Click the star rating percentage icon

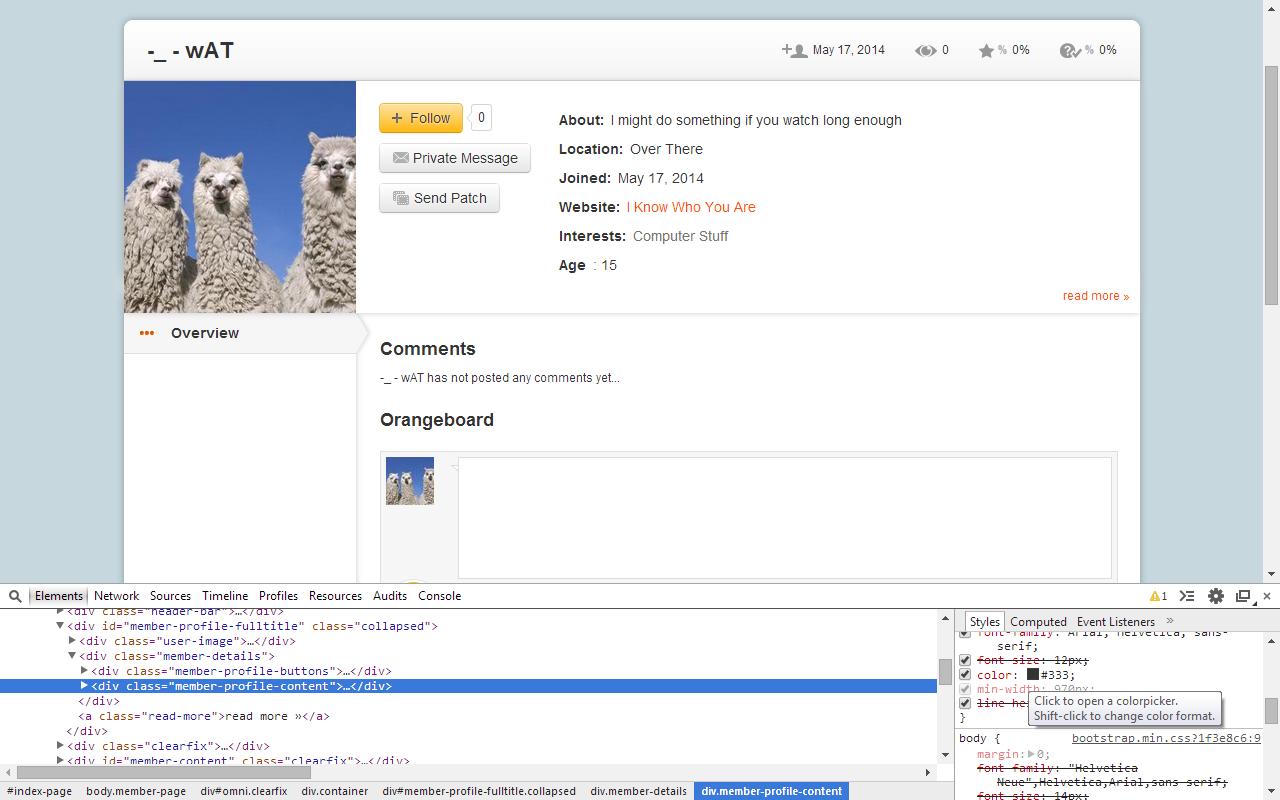[986, 50]
